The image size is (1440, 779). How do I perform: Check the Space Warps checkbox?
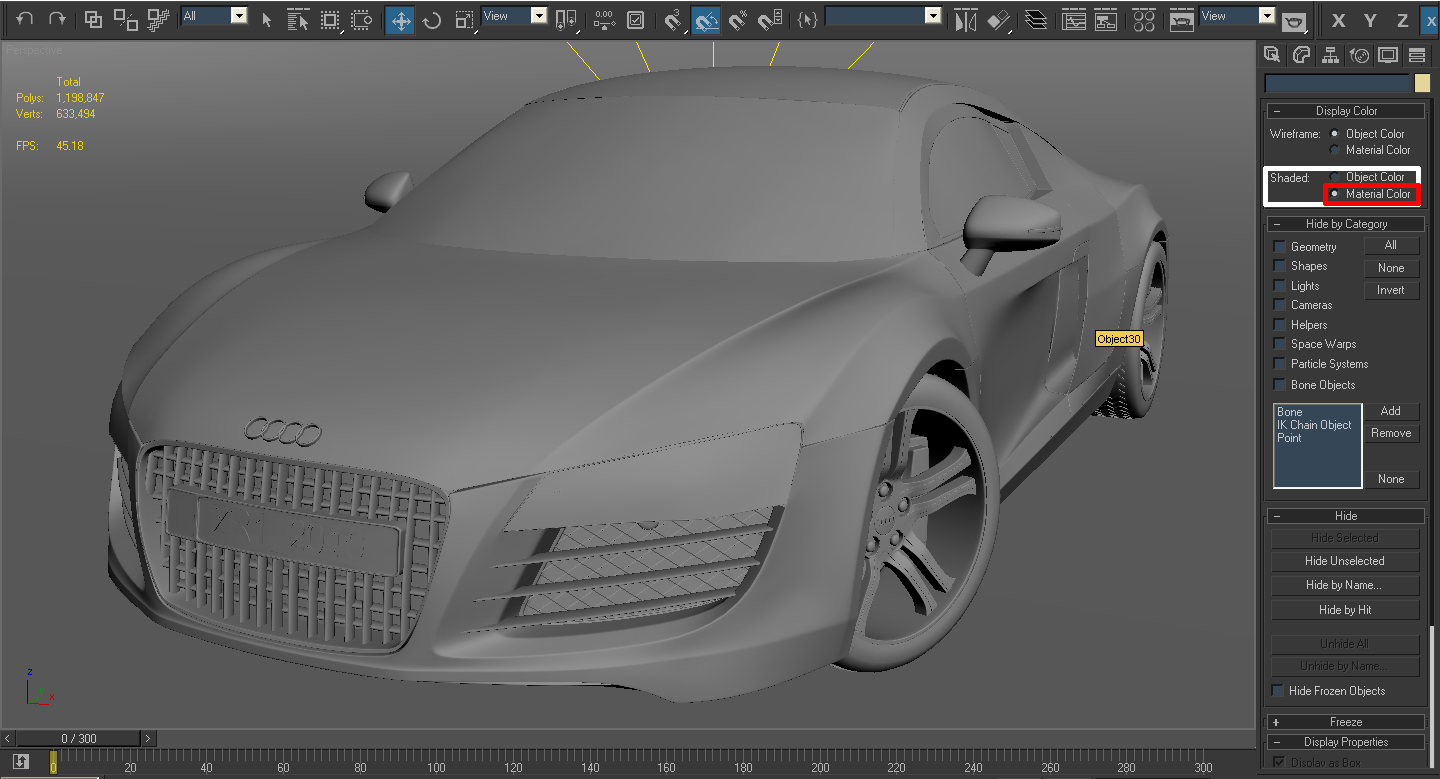point(1279,344)
